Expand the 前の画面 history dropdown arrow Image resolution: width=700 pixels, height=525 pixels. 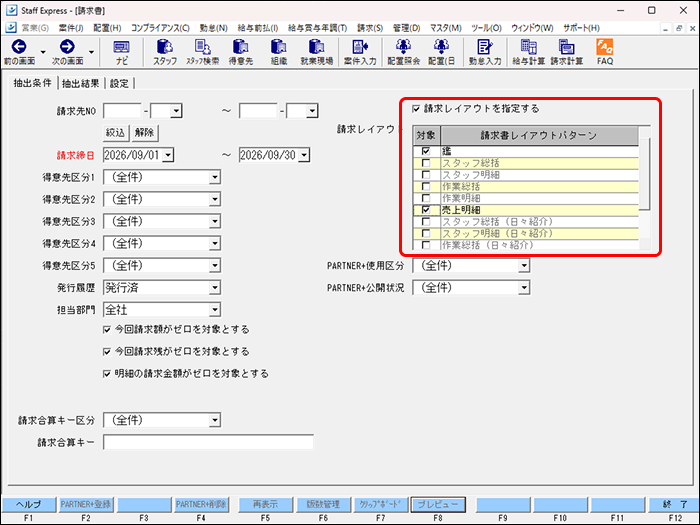coord(43,52)
